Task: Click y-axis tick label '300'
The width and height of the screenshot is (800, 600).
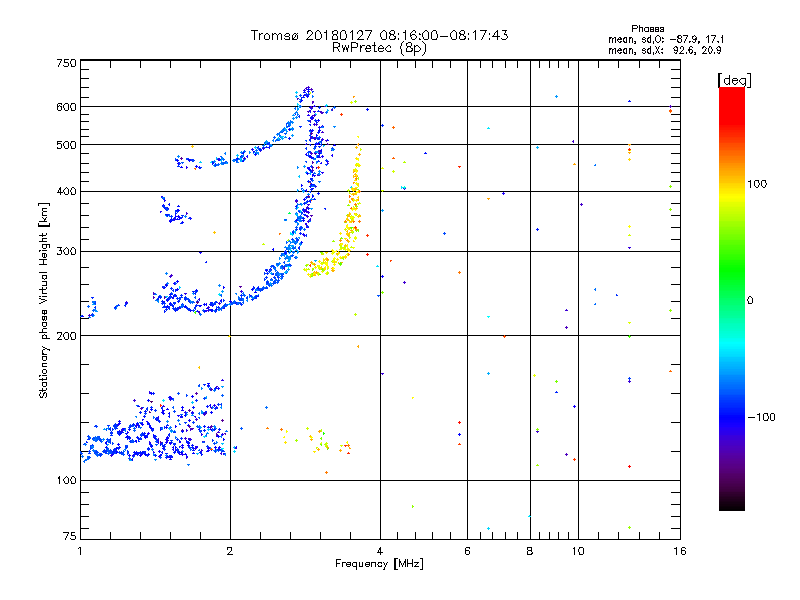Action: tap(66, 252)
